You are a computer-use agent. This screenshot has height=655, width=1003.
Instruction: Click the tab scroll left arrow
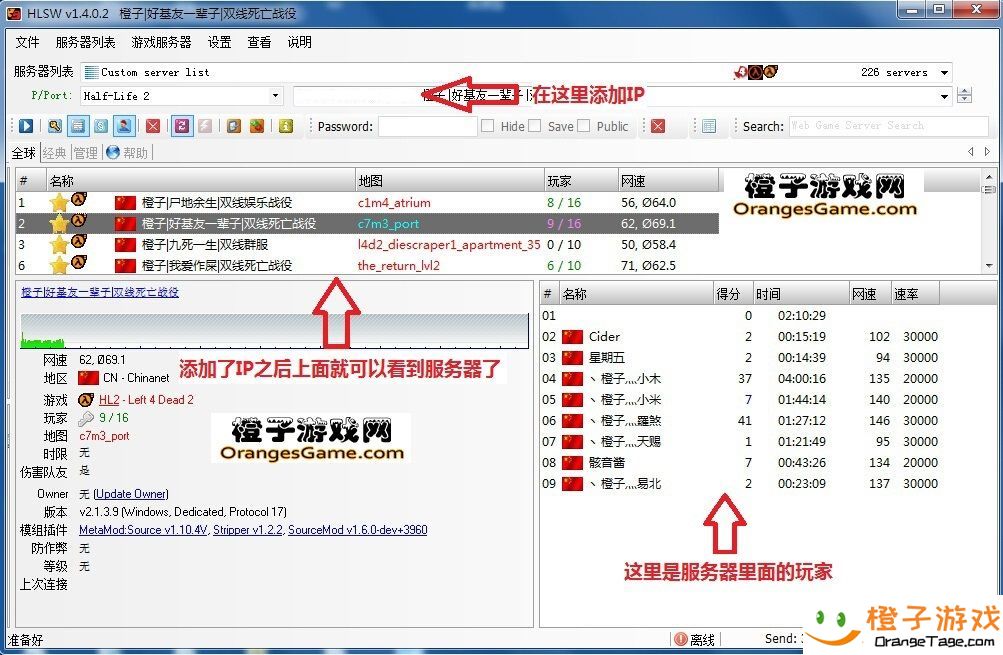pos(971,152)
